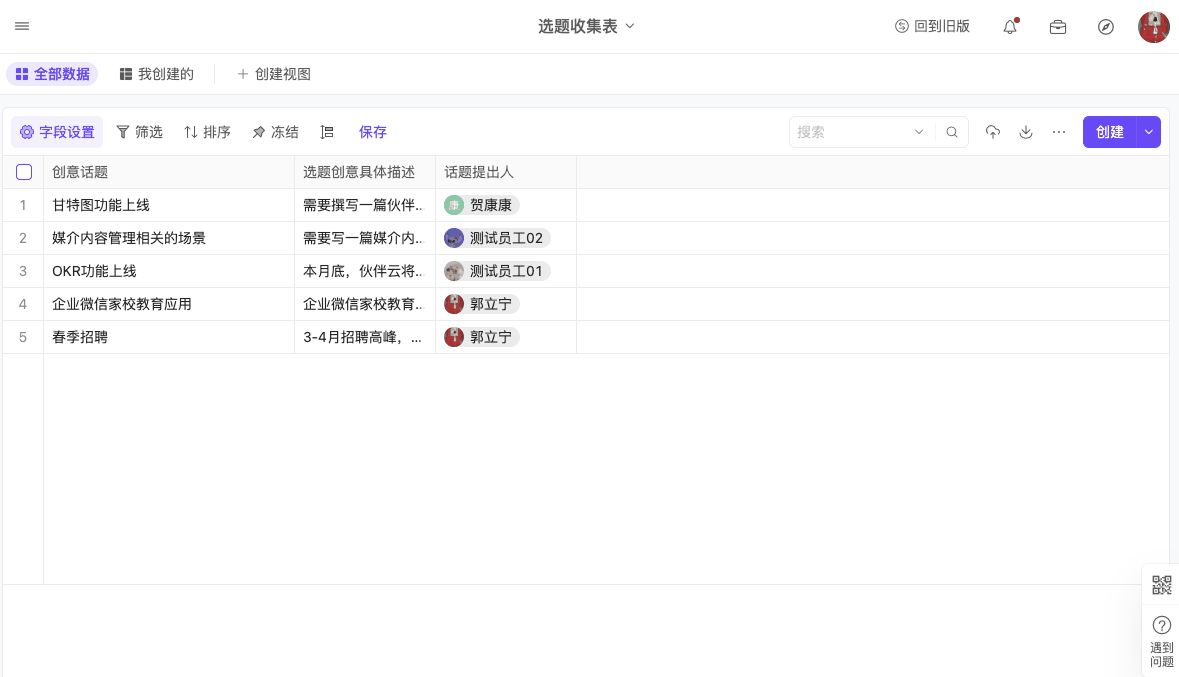Image resolution: width=1179 pixels, height=677 pixels.
Task: Click the 保存 link
Action: pyautogui.click(x=373, y=132)
